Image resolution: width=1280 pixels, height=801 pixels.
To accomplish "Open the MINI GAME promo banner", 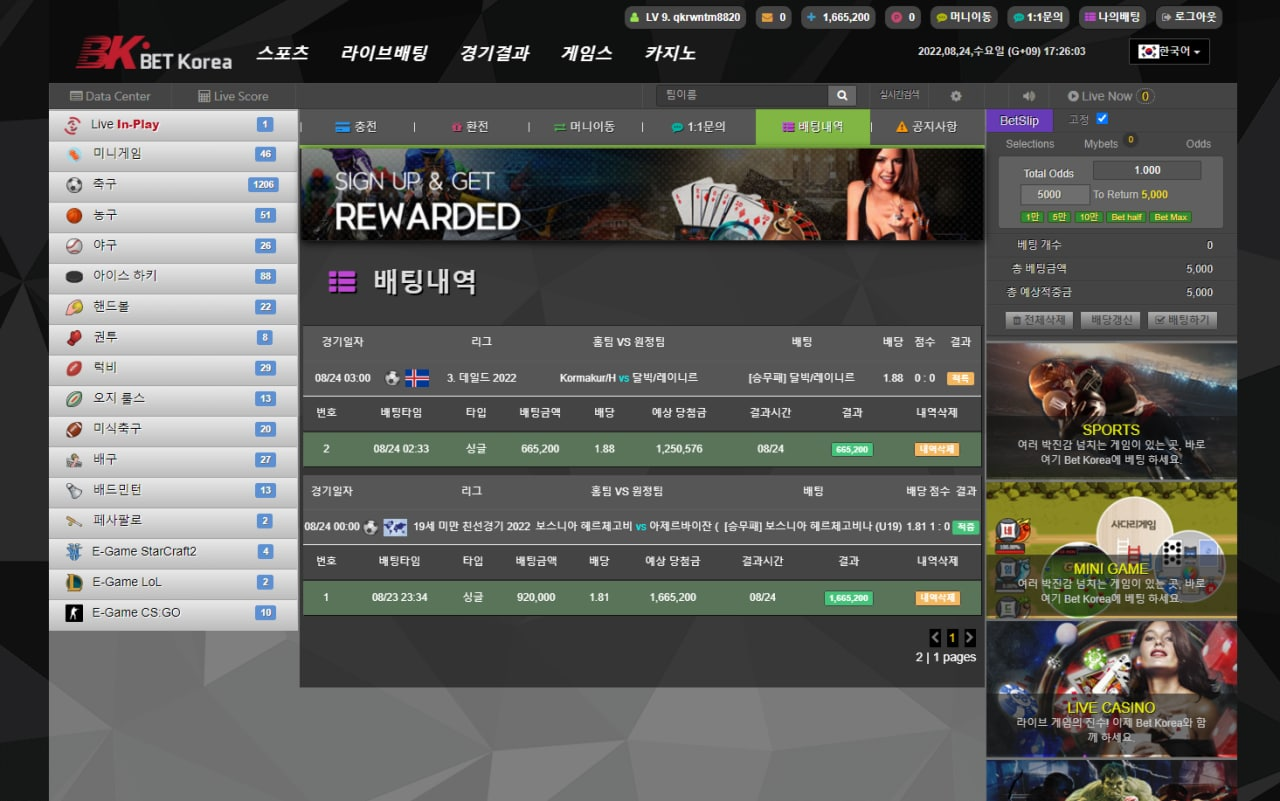I will pyautogui.click(x=1111, y=550).
